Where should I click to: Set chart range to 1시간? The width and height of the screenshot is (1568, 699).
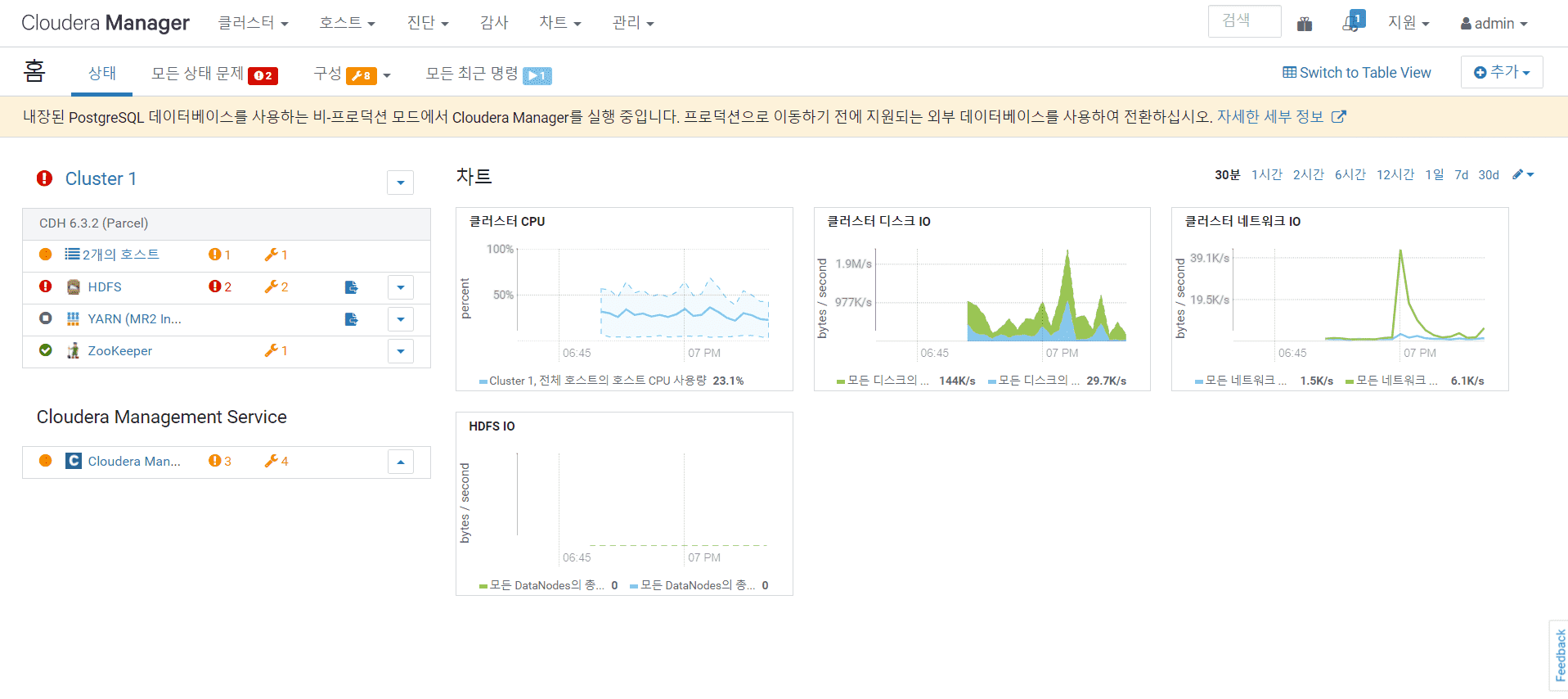(x=1267, y=174)
